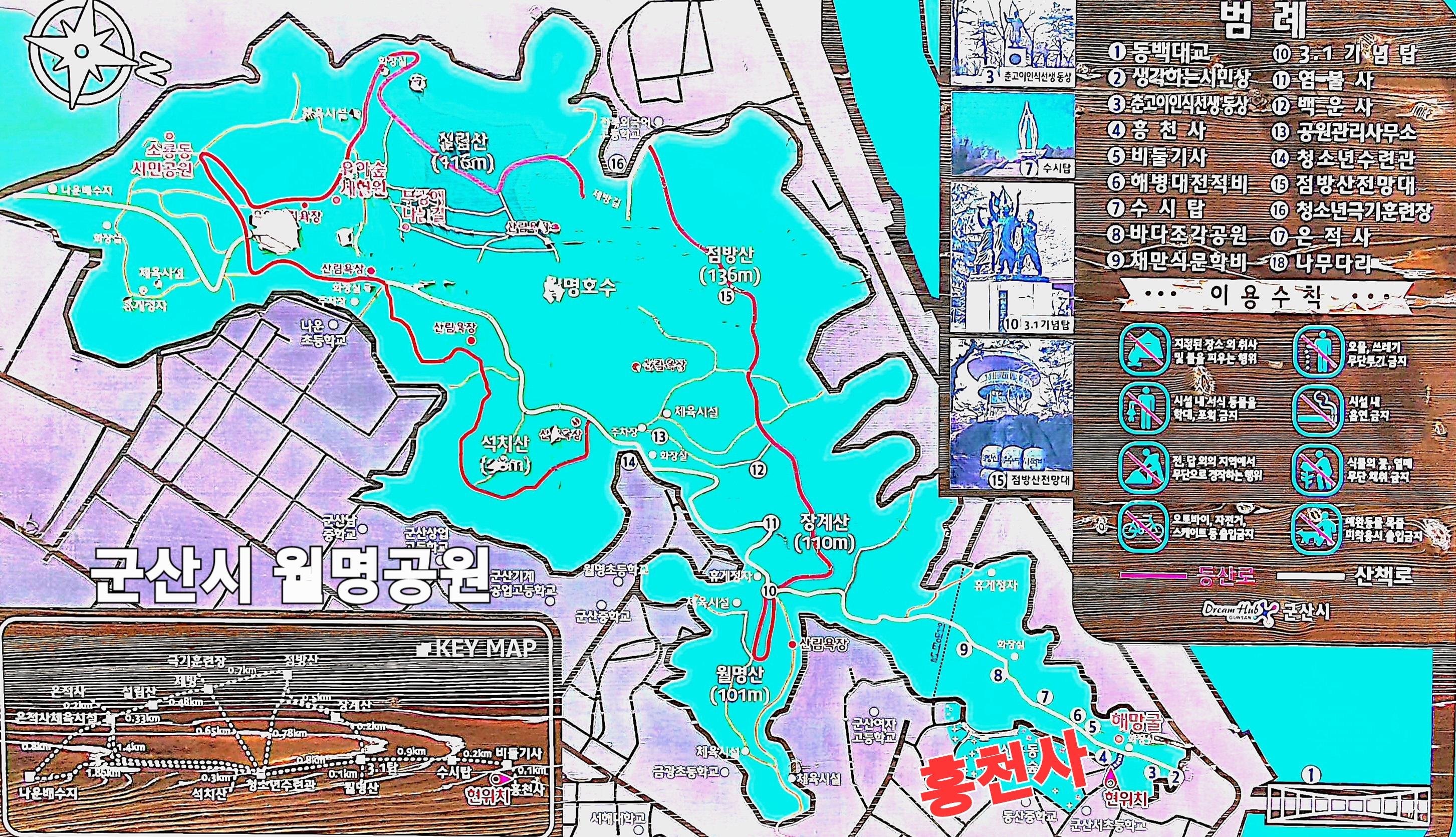1456x837 pixels.
Task: Click the no animal-capture prohibition icon
Action: [1144, 409]
